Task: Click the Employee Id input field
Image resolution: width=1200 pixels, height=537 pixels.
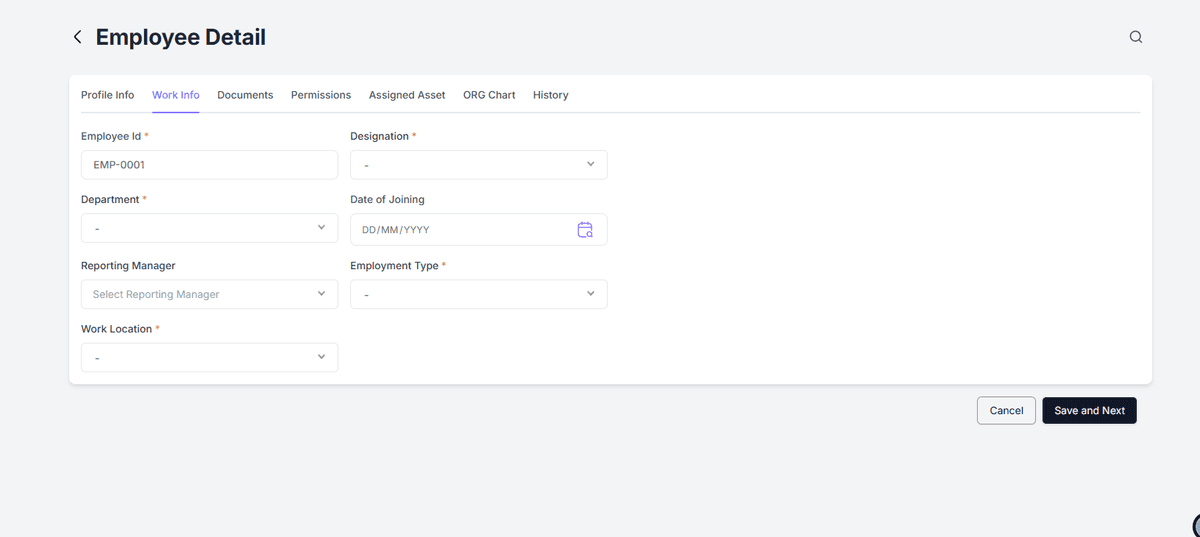Action: [209, 165]
